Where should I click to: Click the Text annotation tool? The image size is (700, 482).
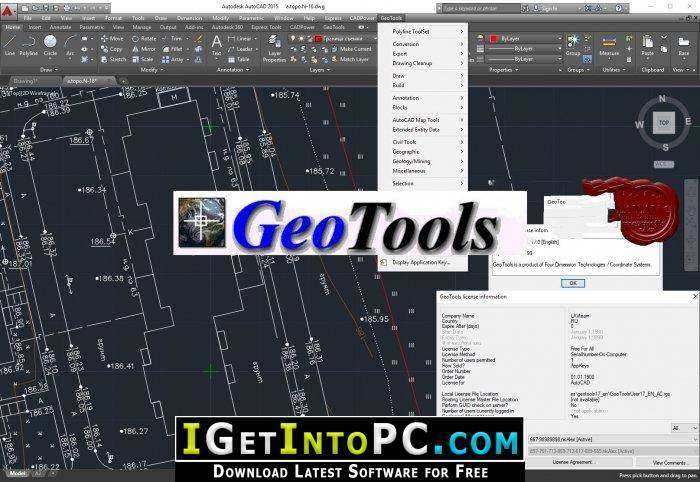pyautogui.click(x=217, y=45)
